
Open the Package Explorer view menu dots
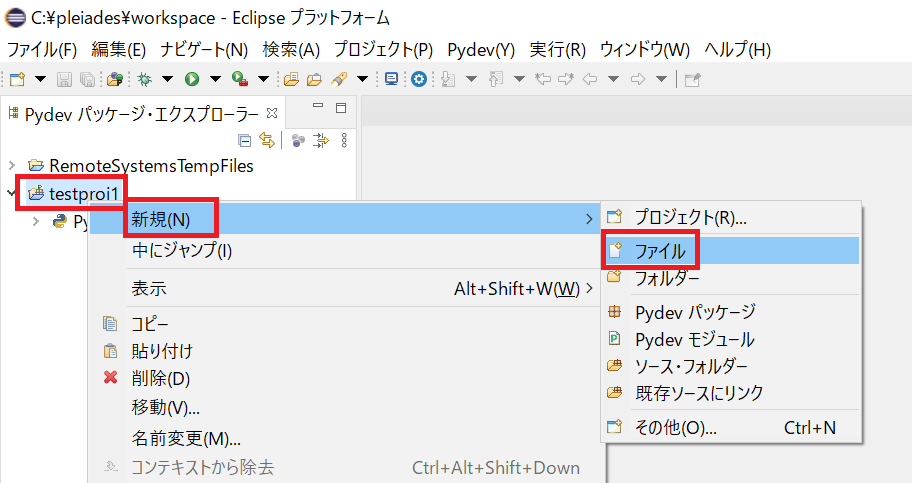pos(344,140)
